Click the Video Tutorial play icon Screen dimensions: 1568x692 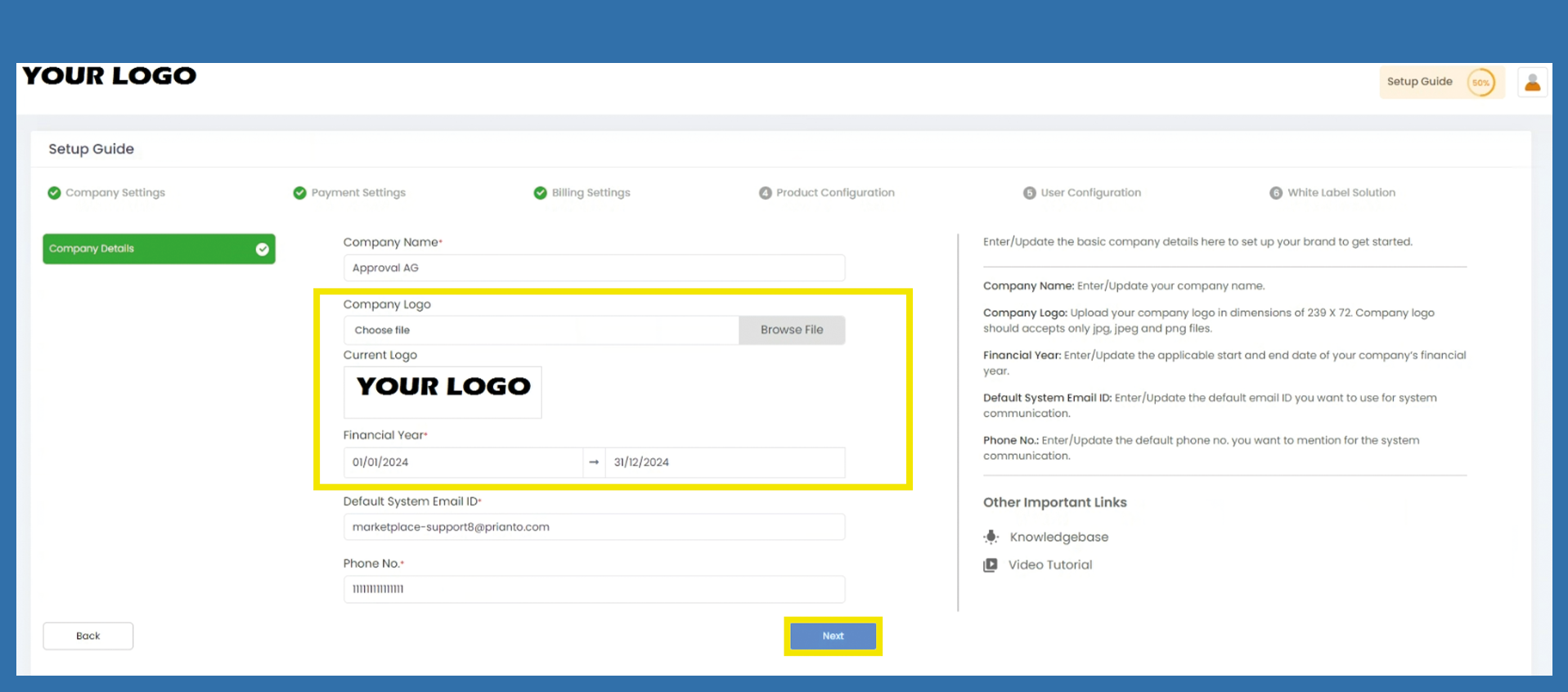pos(991,565)
